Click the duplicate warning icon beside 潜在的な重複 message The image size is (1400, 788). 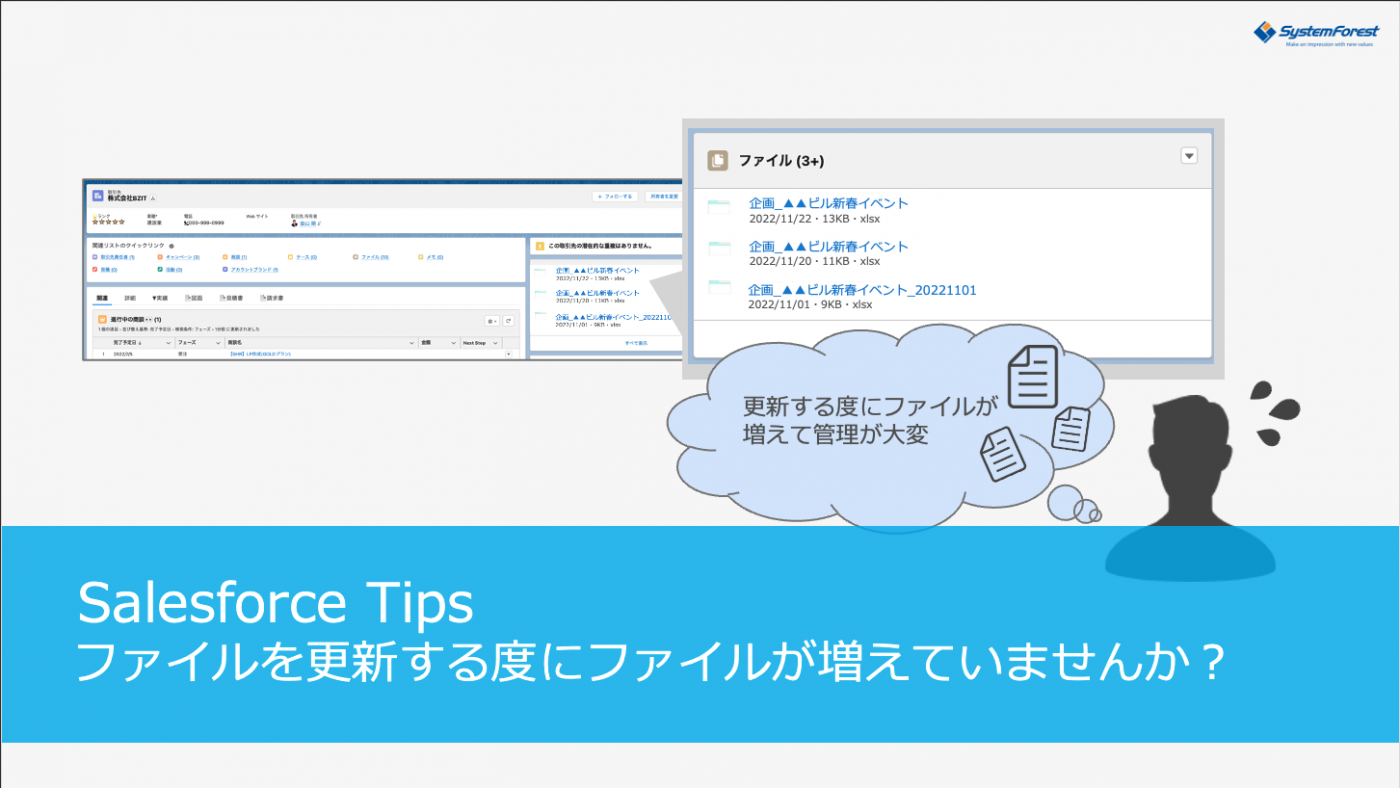tap(540, 246)
